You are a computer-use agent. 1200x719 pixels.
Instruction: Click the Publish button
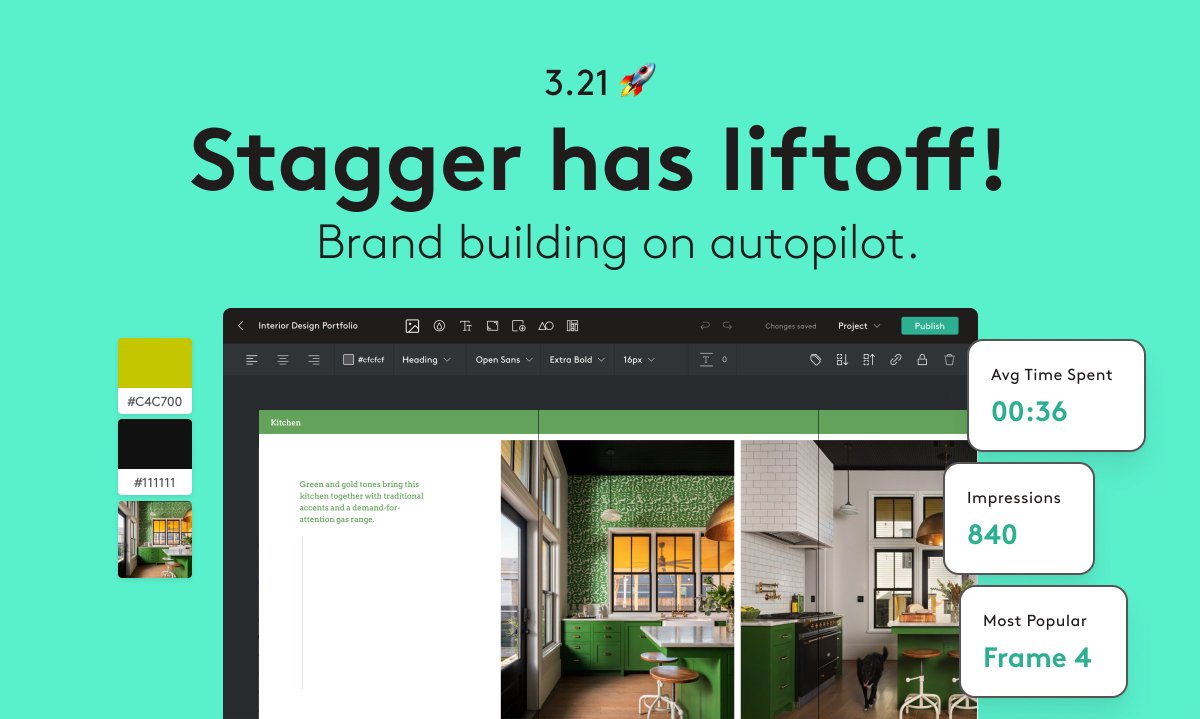coord(929,326)
